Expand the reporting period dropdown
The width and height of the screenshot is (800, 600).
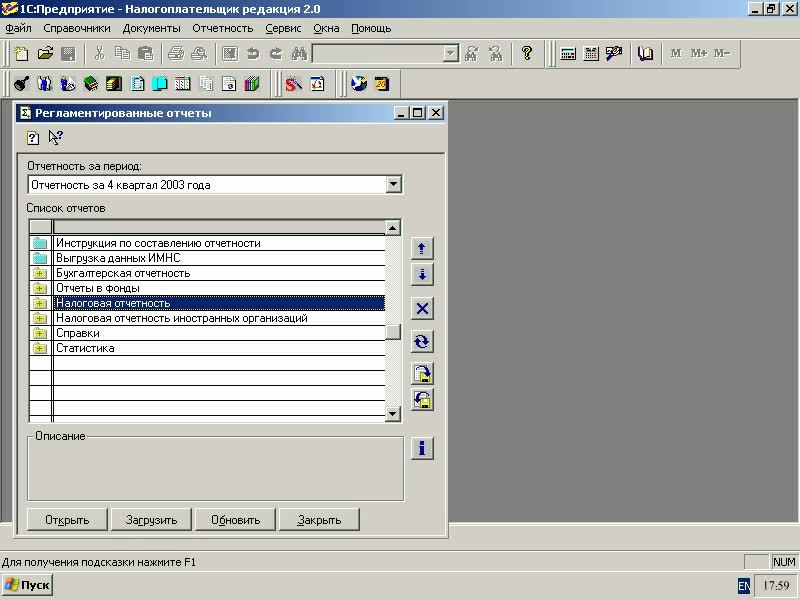point(393,185)
